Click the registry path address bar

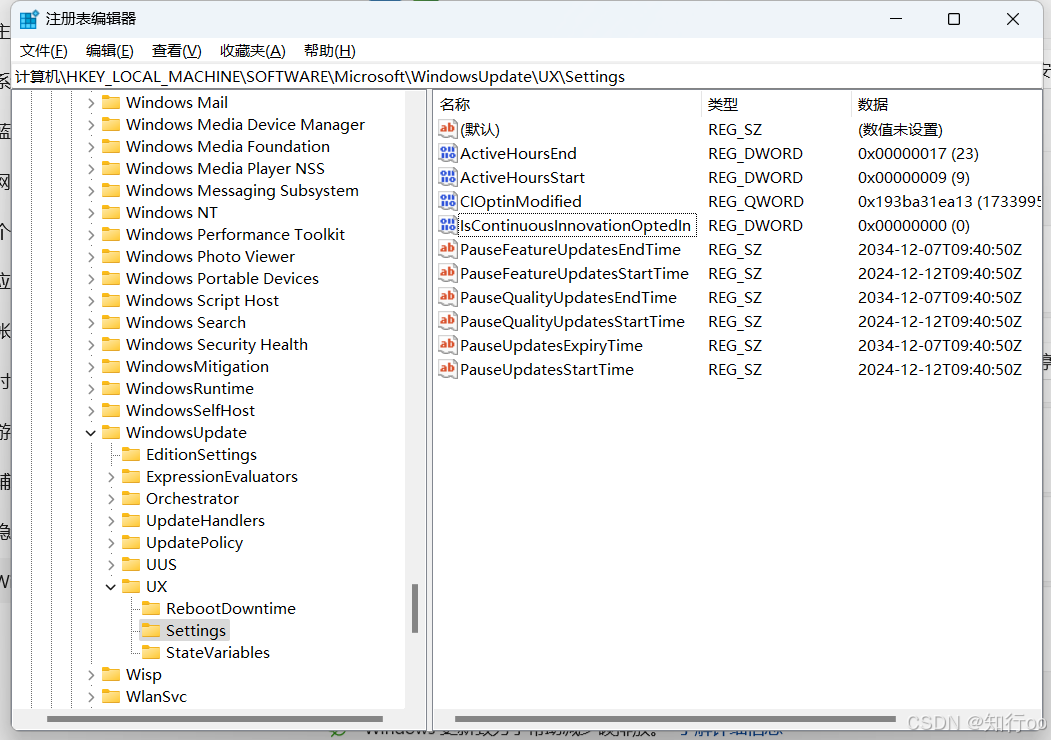click(526, 77)
